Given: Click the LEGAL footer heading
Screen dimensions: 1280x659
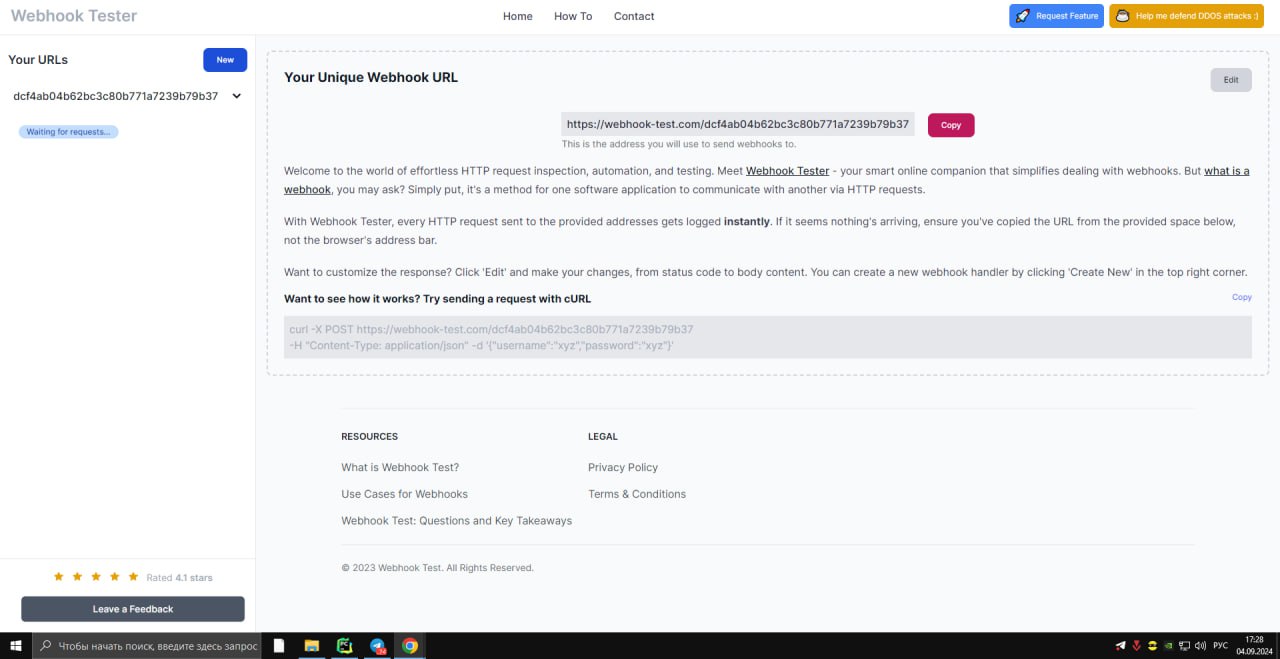Looking at the screenshot, I should [603, 437].
